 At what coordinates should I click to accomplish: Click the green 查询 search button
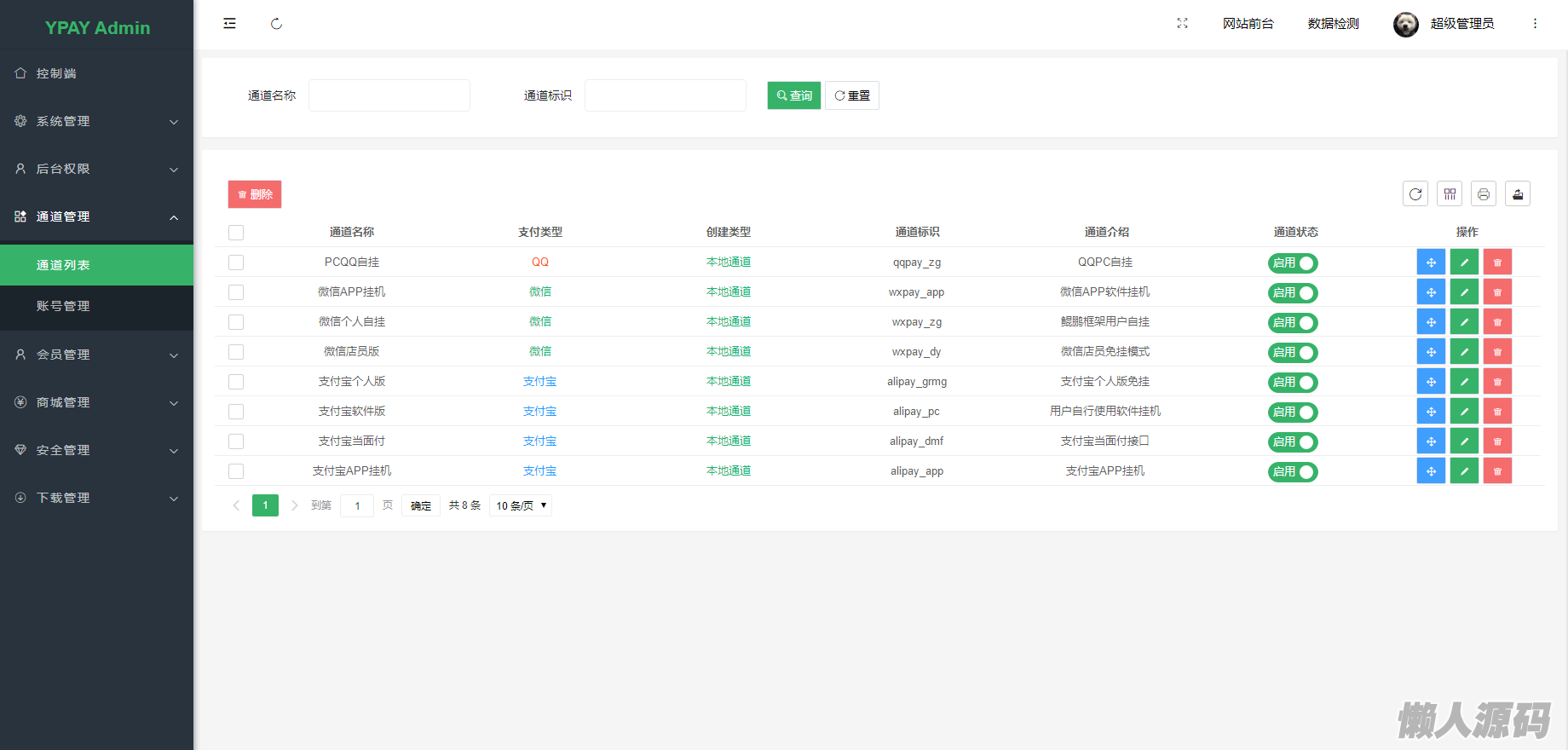click(x=793, y=95)
